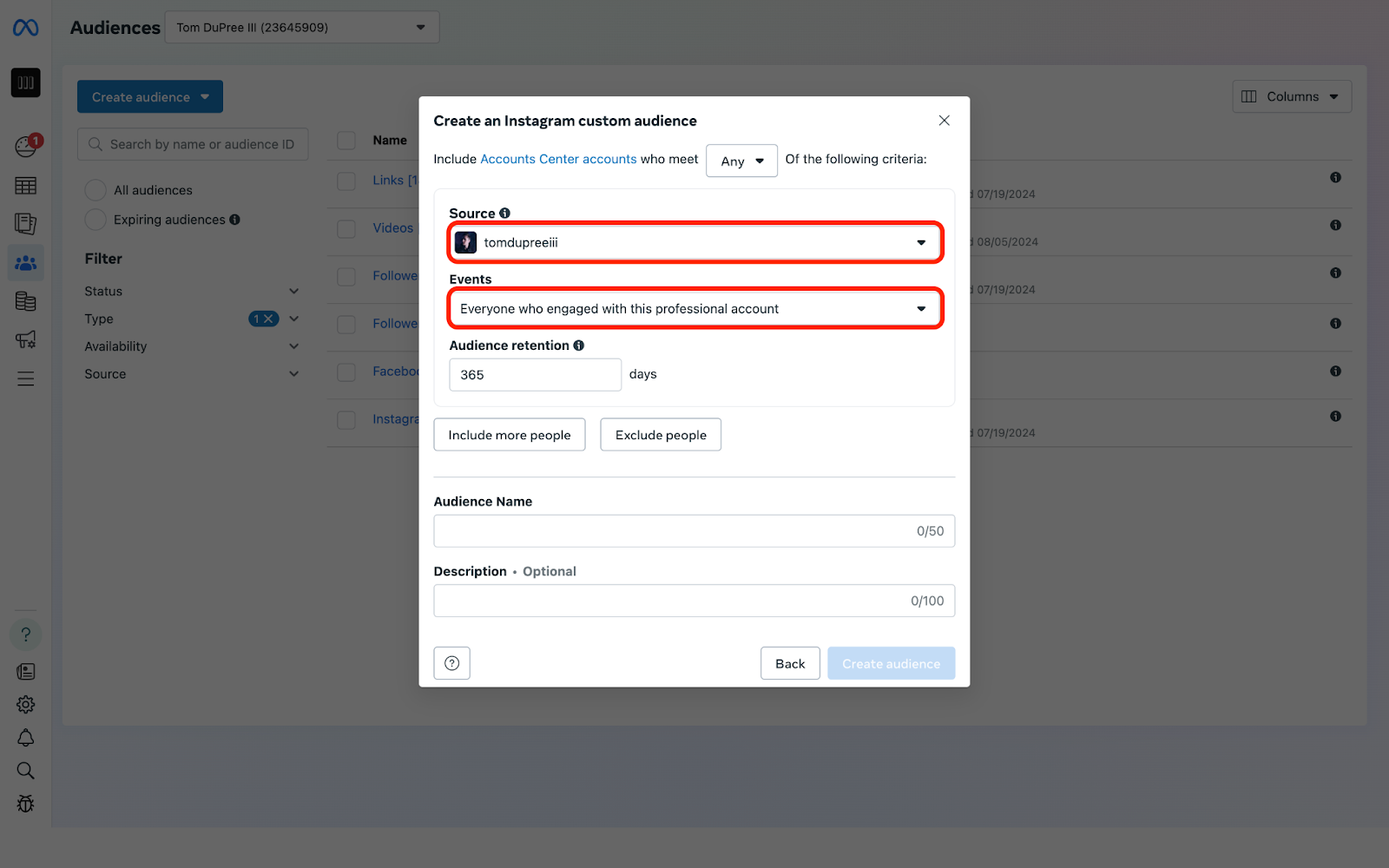Open the Any criteria dropdown

741,161
